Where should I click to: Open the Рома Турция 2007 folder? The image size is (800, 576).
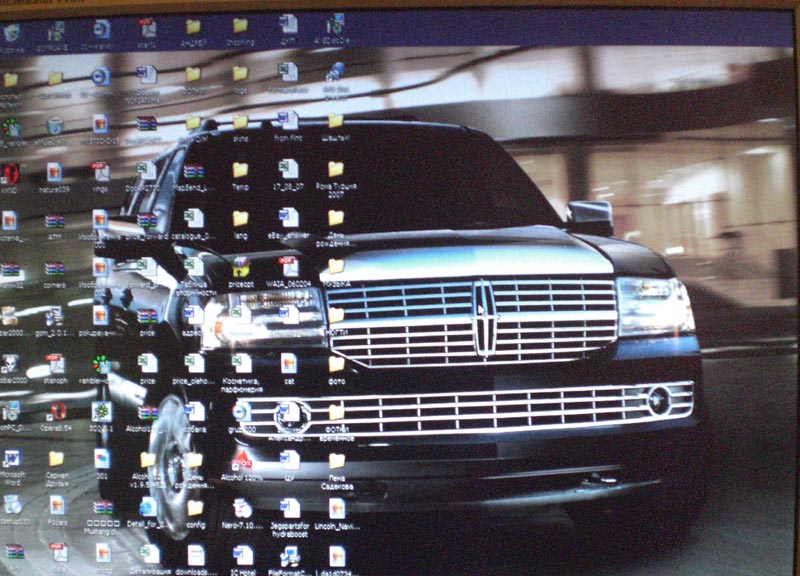pyautogui.click(x=336, y=170)
